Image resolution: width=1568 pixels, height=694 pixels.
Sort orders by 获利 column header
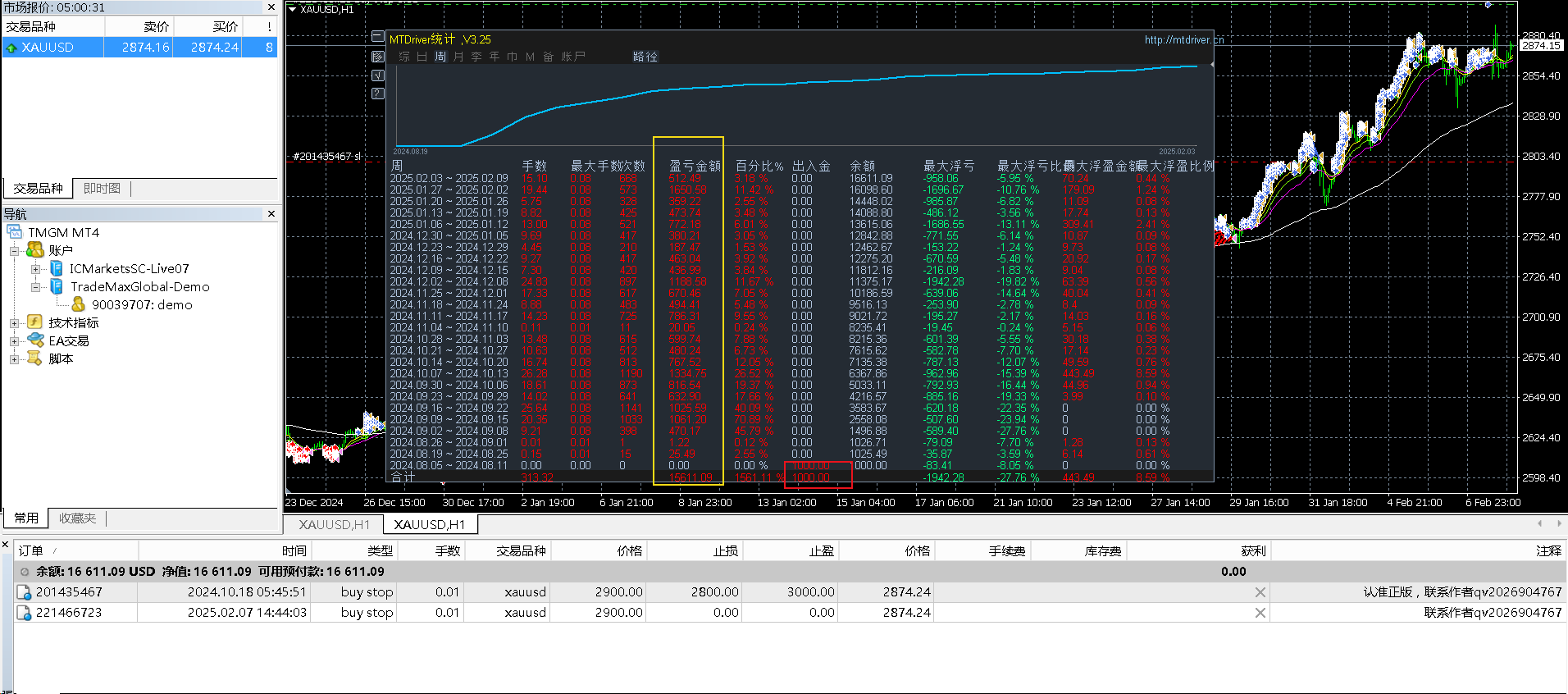pyautogui.click(x=1199, y=551)
